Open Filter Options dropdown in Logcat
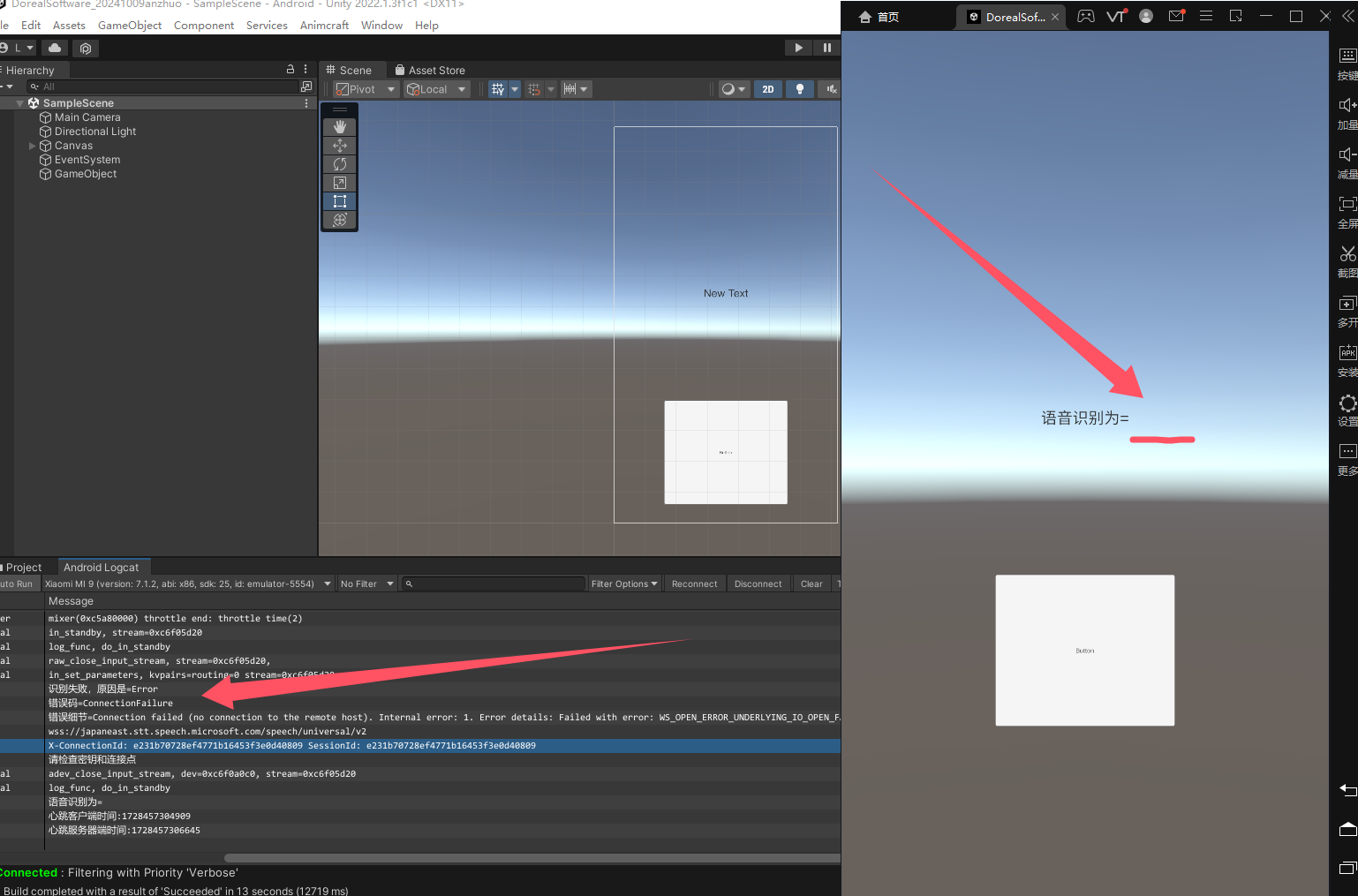Viewport: 1358px width, 896px height. 624,584
